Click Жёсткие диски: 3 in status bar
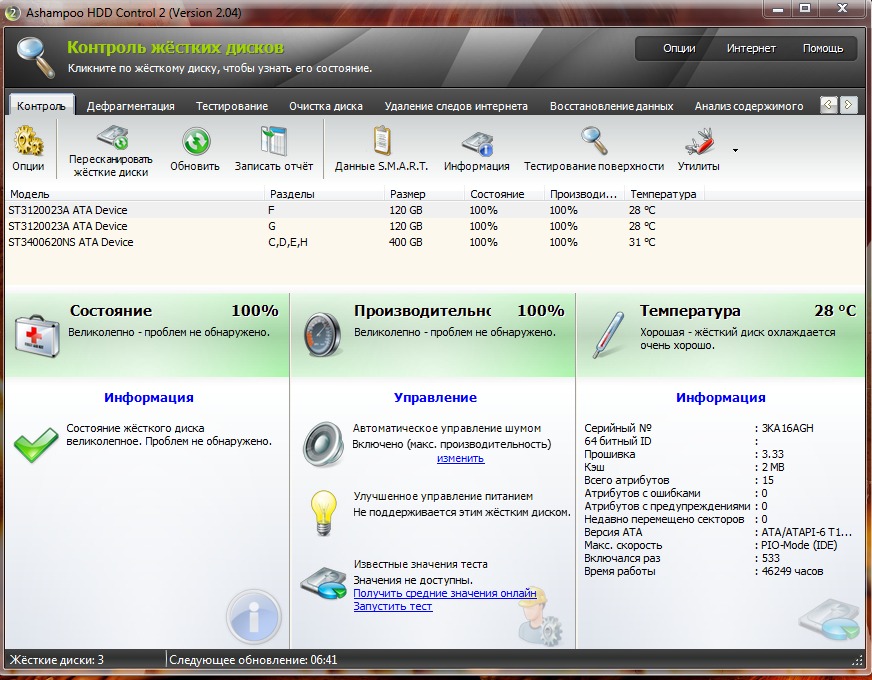Viewport: 872px width, 680px height. 57,660
